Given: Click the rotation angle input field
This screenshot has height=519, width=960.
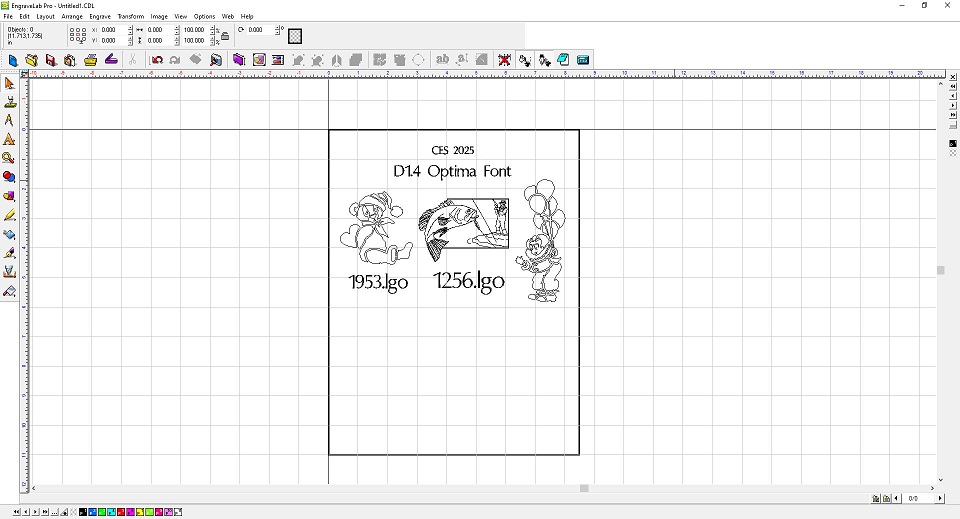Looking at the screenshot, I should click(x=260, y=29).
